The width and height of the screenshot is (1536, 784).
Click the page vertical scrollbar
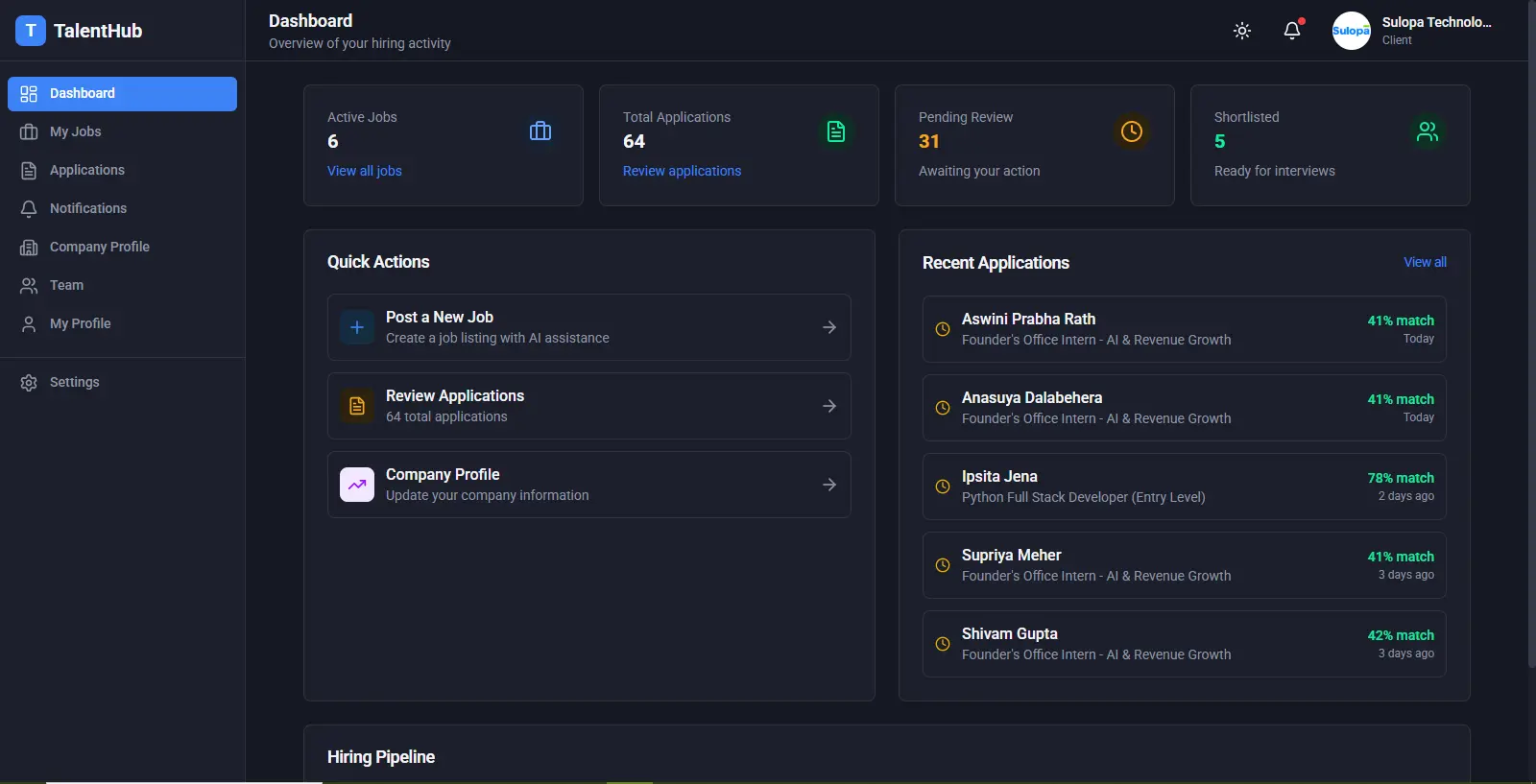click(1531, 336)
